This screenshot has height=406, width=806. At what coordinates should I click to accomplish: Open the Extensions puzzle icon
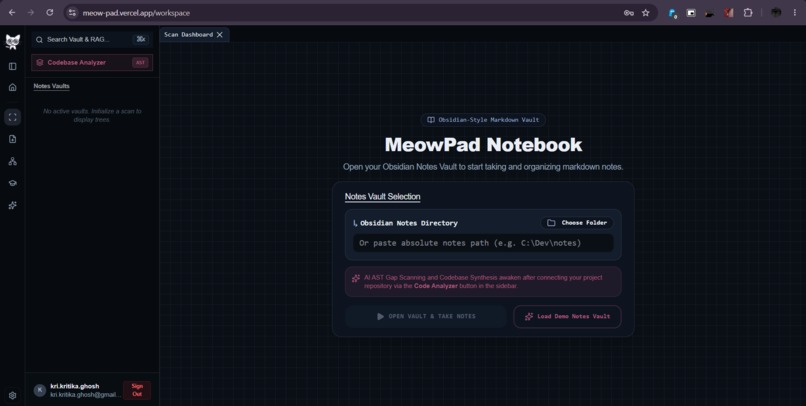click(x=748, y=13)
